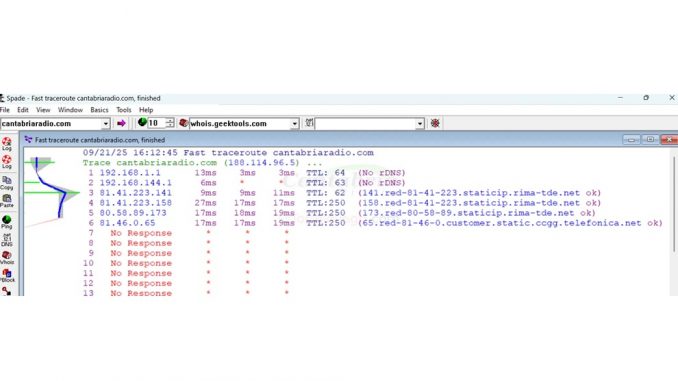Open the Window menu
The image size is (678, 381).
[x=70, y=110]
